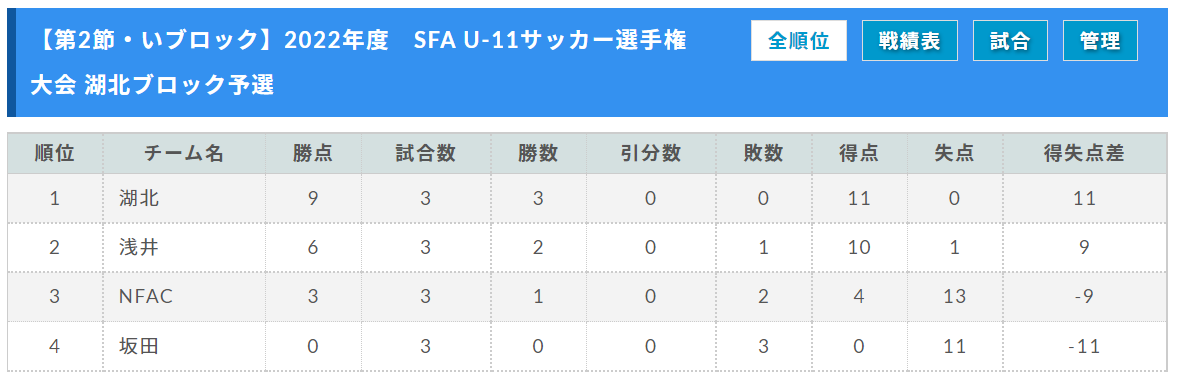Switch to the 試合 matches tab
Screen dimensions: 1177x380
1010,41
